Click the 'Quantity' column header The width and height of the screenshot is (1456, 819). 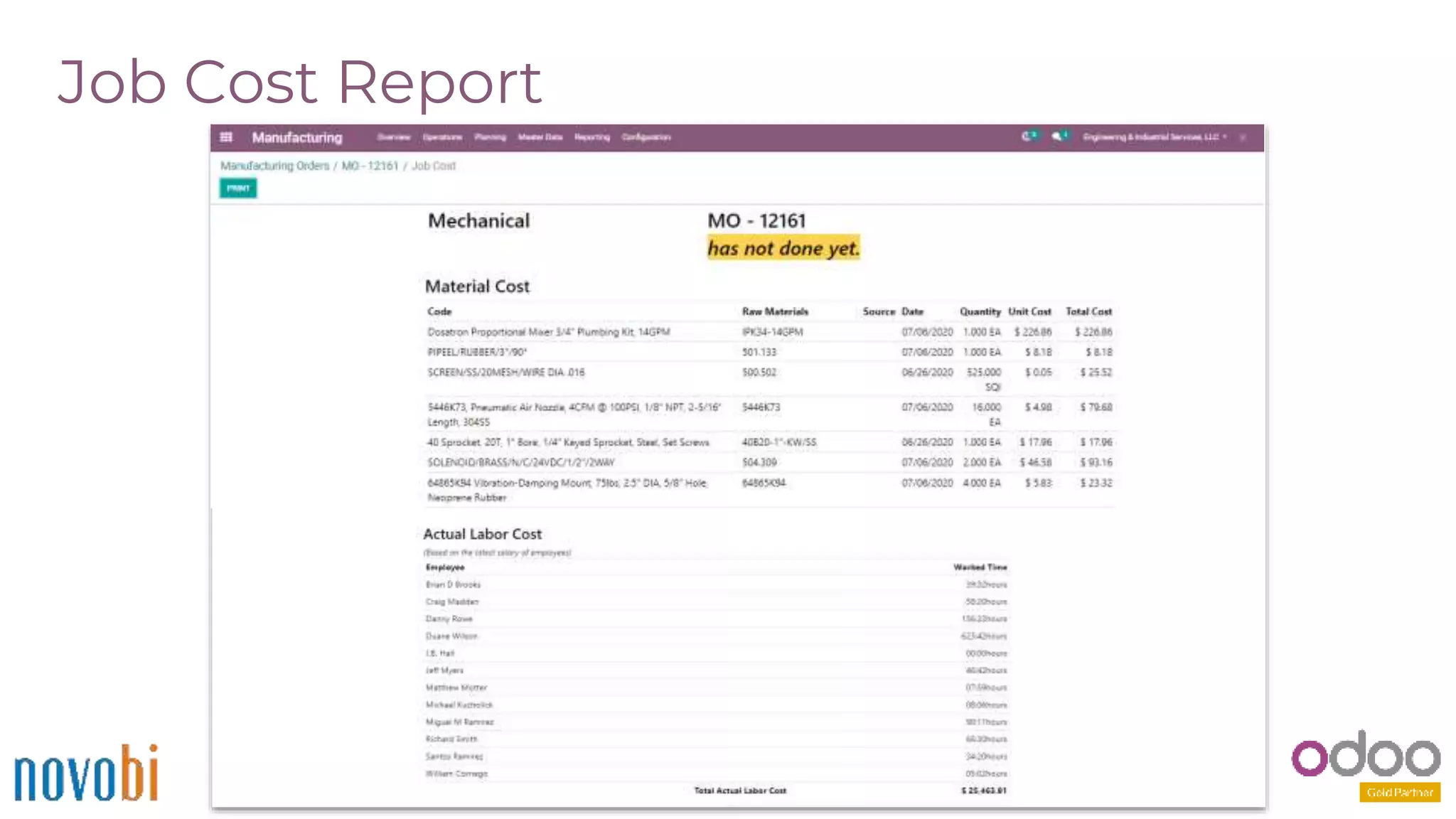980,311
